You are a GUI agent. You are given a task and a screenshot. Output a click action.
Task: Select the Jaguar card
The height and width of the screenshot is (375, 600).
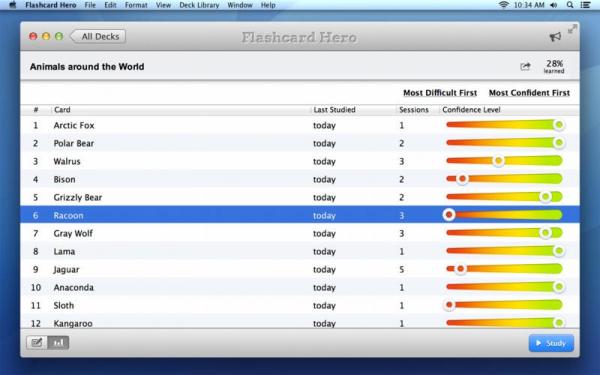300,269
